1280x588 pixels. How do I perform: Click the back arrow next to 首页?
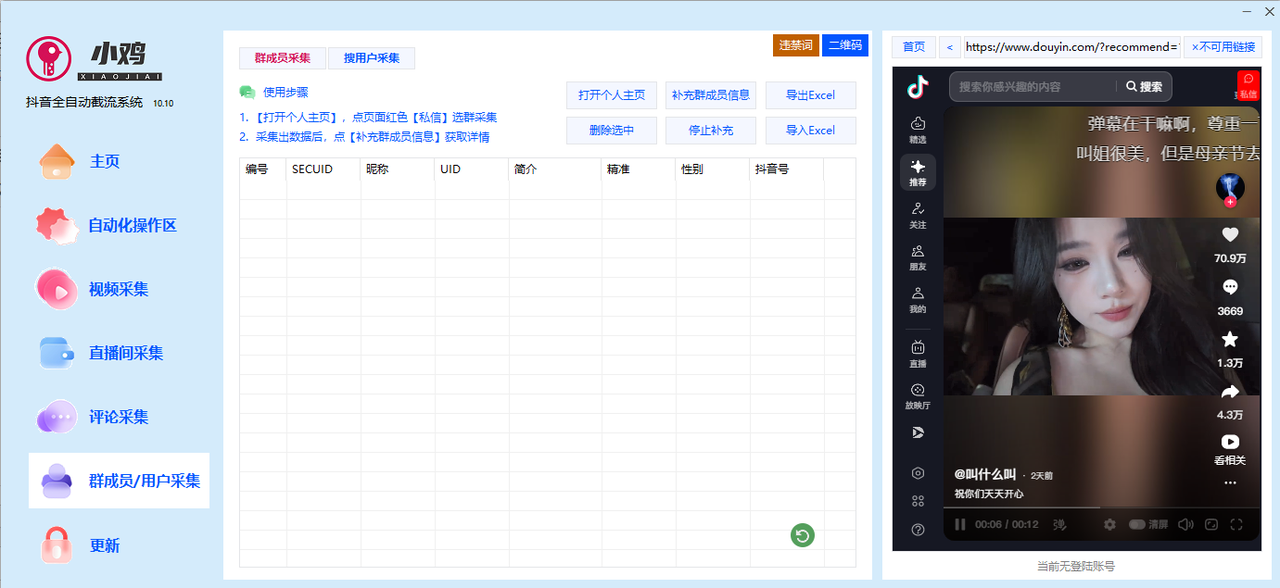coord(949,46)
